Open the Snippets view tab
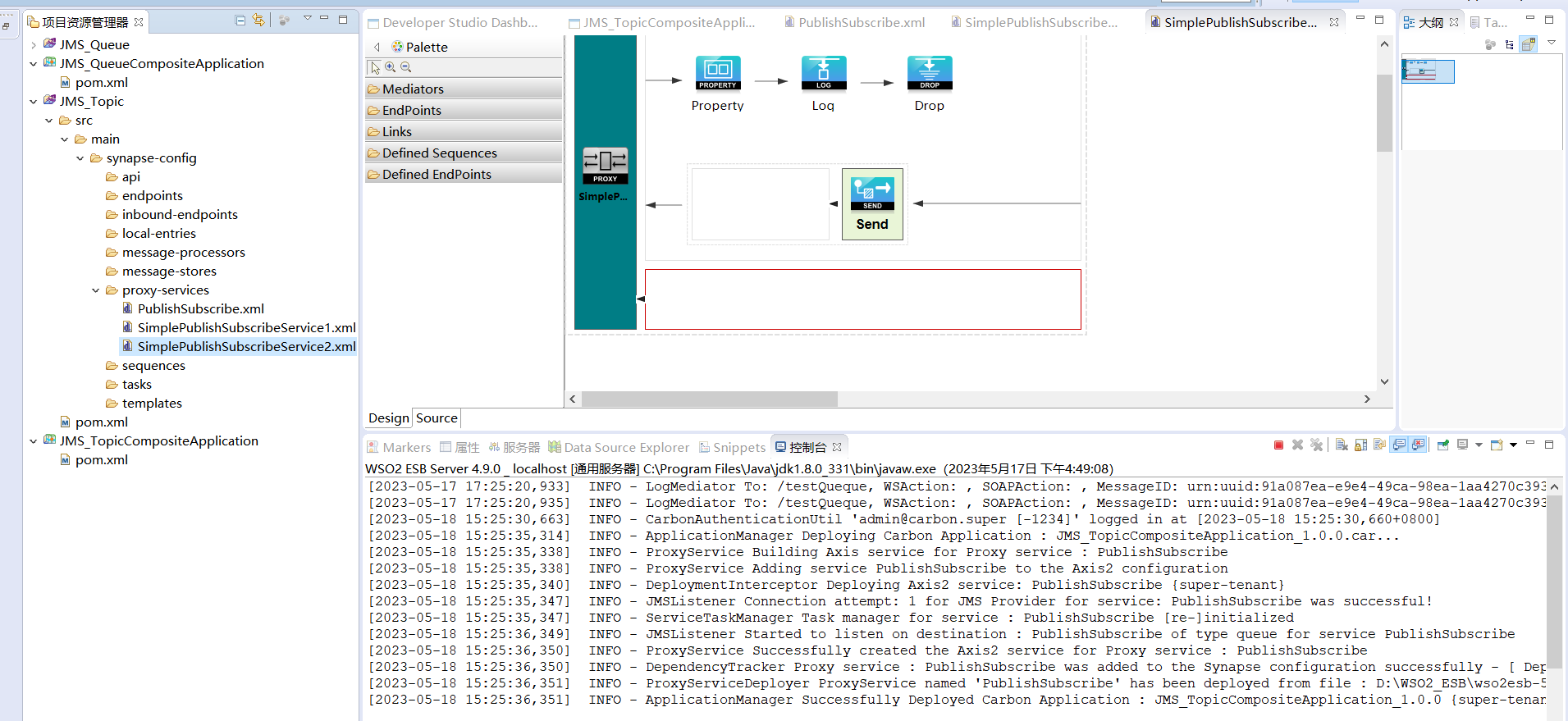Image resolution: width=1568 pixels, height=721 pixels. tap(732, 447)
